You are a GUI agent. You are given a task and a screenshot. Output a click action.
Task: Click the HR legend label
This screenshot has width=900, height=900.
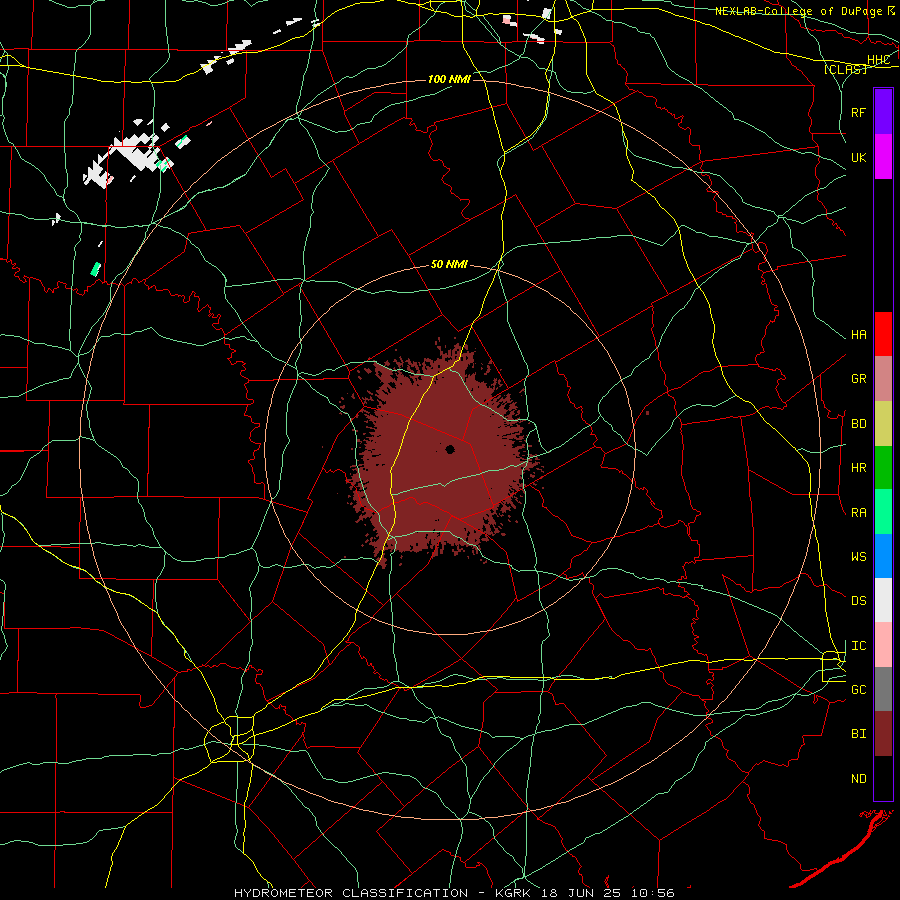859,468
